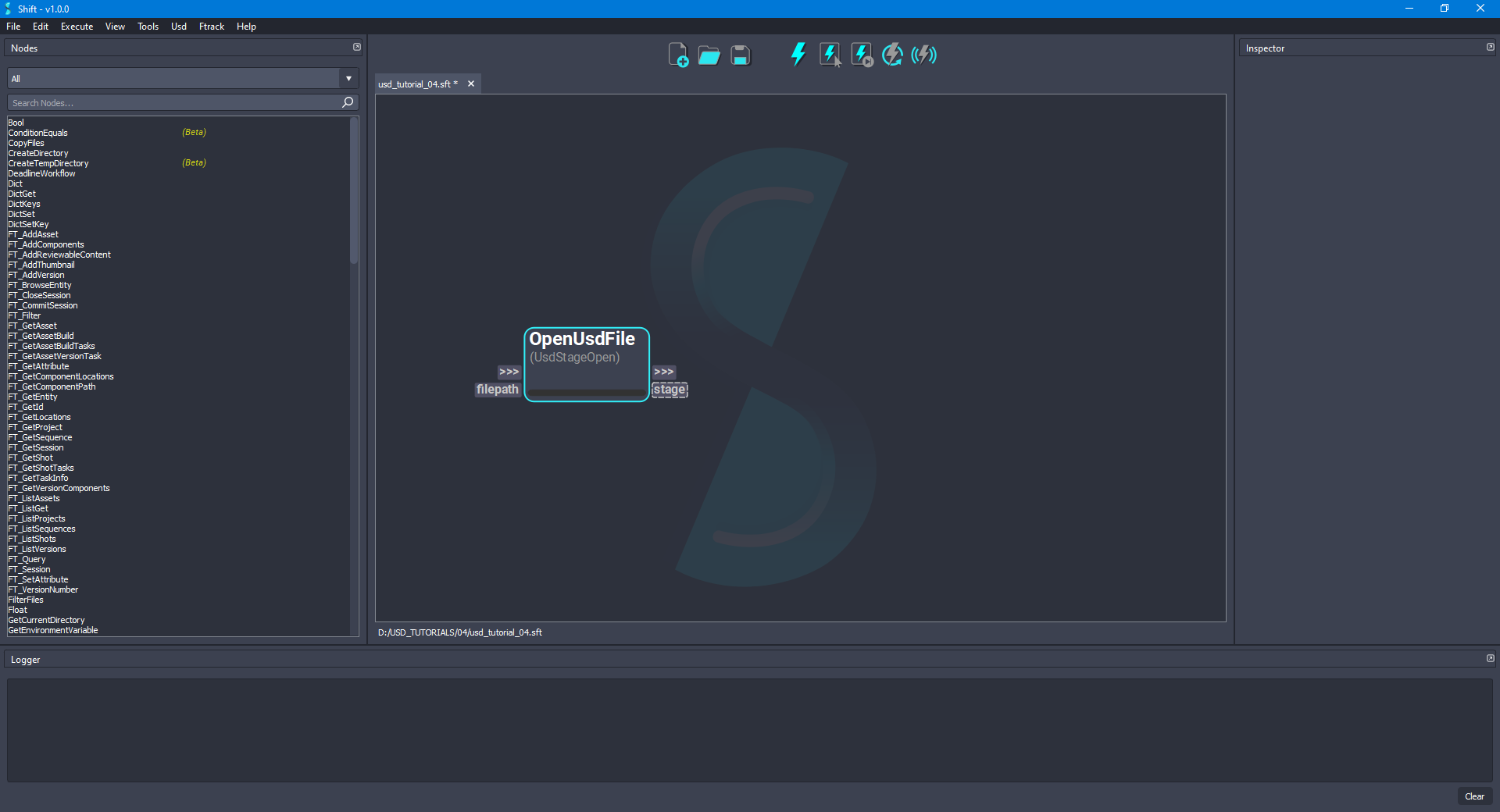Click the search magnifier in Nodes panel
The image size is (1500, 812).
[347, 102]
